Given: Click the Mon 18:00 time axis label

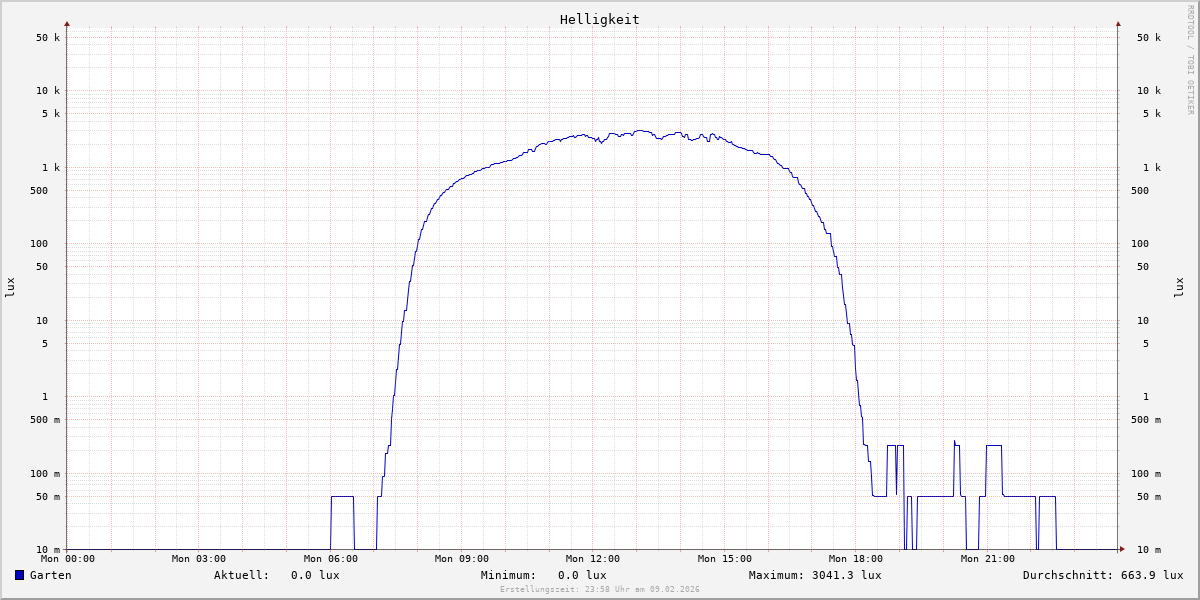Looking at the screenshot, I should click(855, 559).
